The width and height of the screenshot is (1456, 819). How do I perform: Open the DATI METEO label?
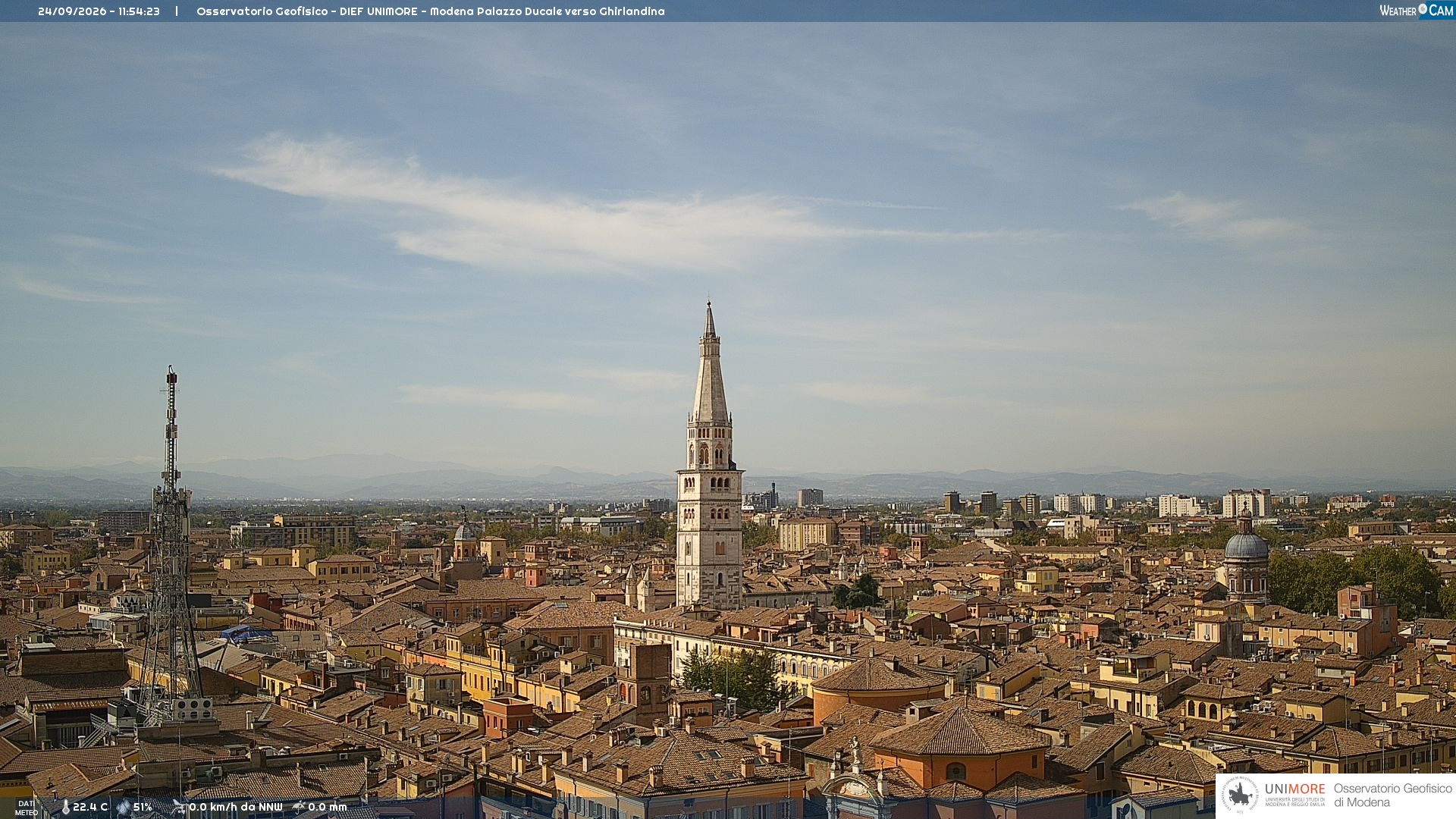[26, 808]
